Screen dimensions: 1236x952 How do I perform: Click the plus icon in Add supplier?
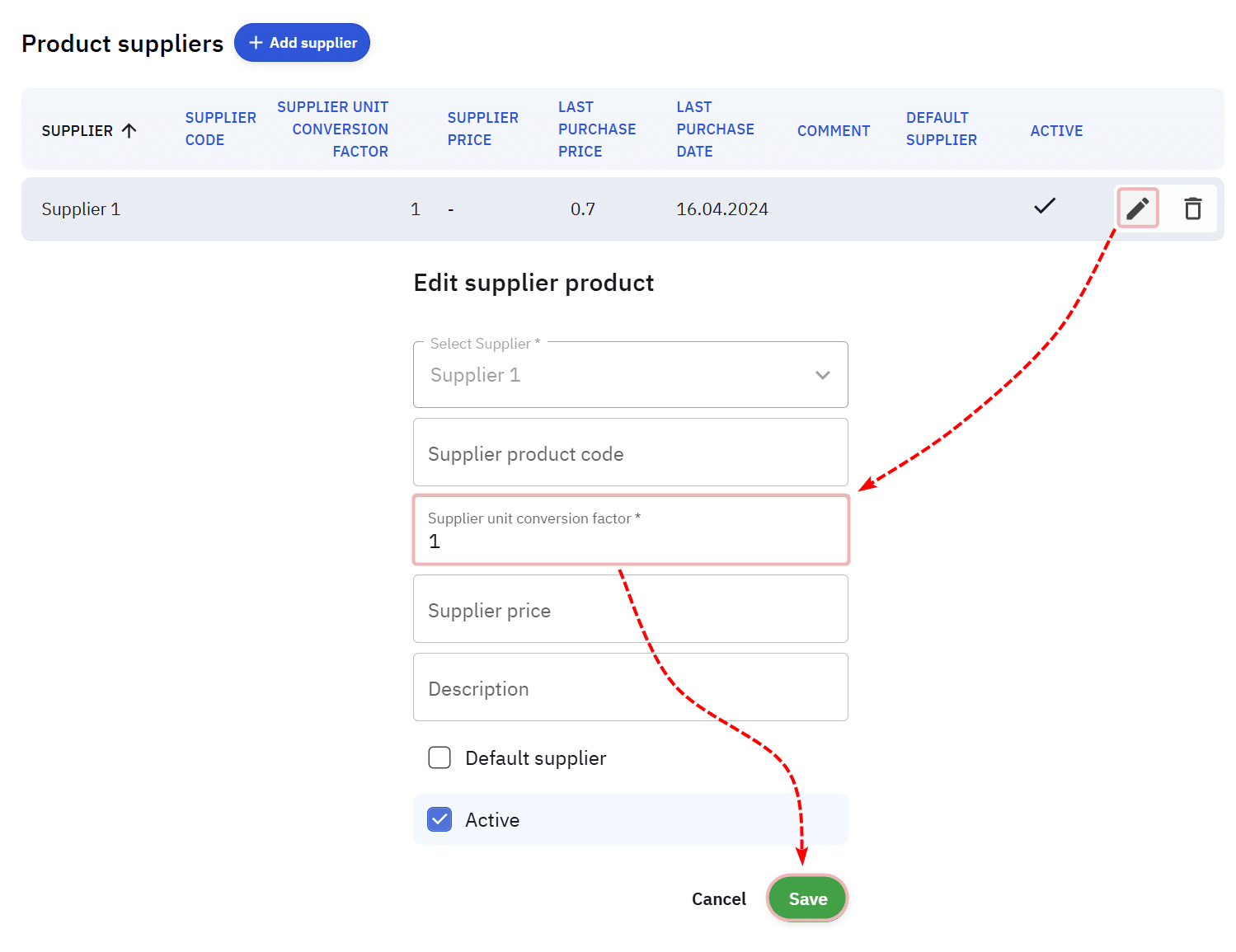click(x=256, y=43)
